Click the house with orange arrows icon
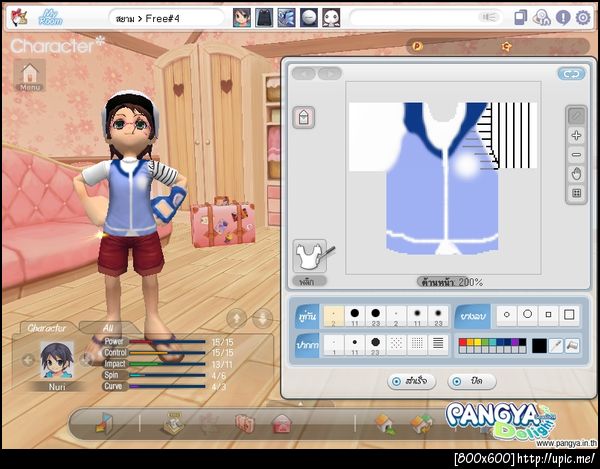 point(421,425)
